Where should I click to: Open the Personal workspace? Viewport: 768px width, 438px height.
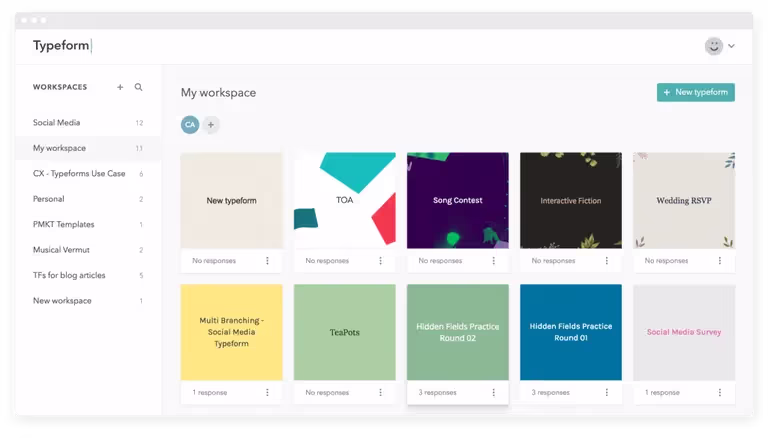pos(88,199)
